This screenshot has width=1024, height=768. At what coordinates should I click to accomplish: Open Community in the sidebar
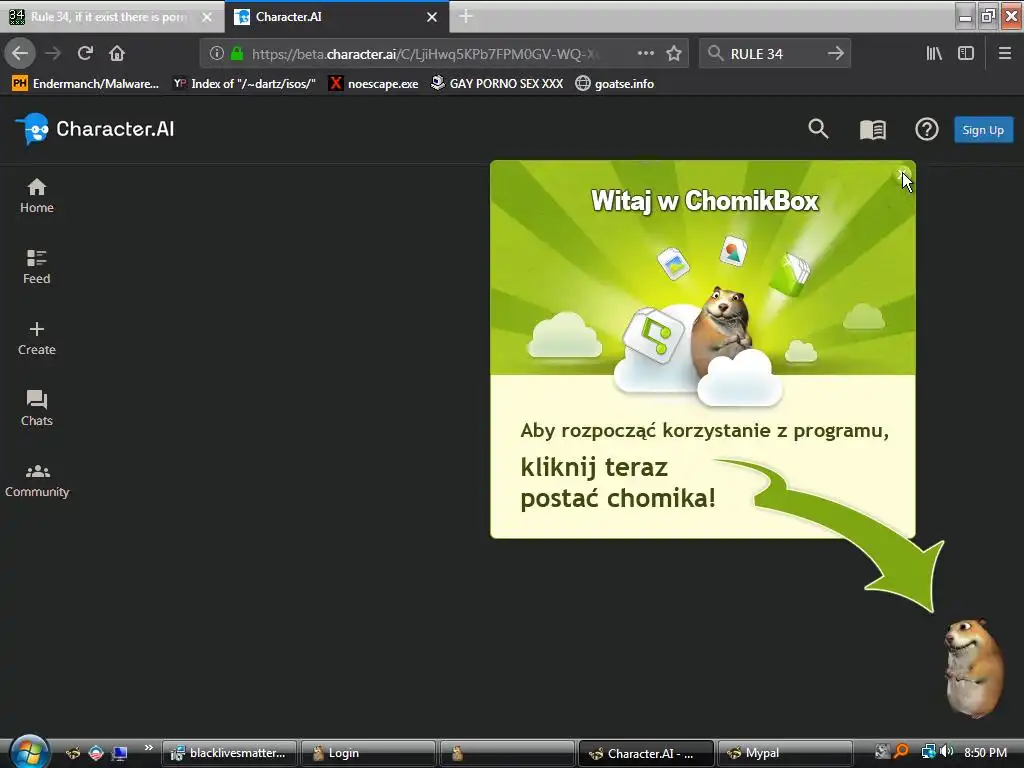pyautogui.click(x=37, y=481)
